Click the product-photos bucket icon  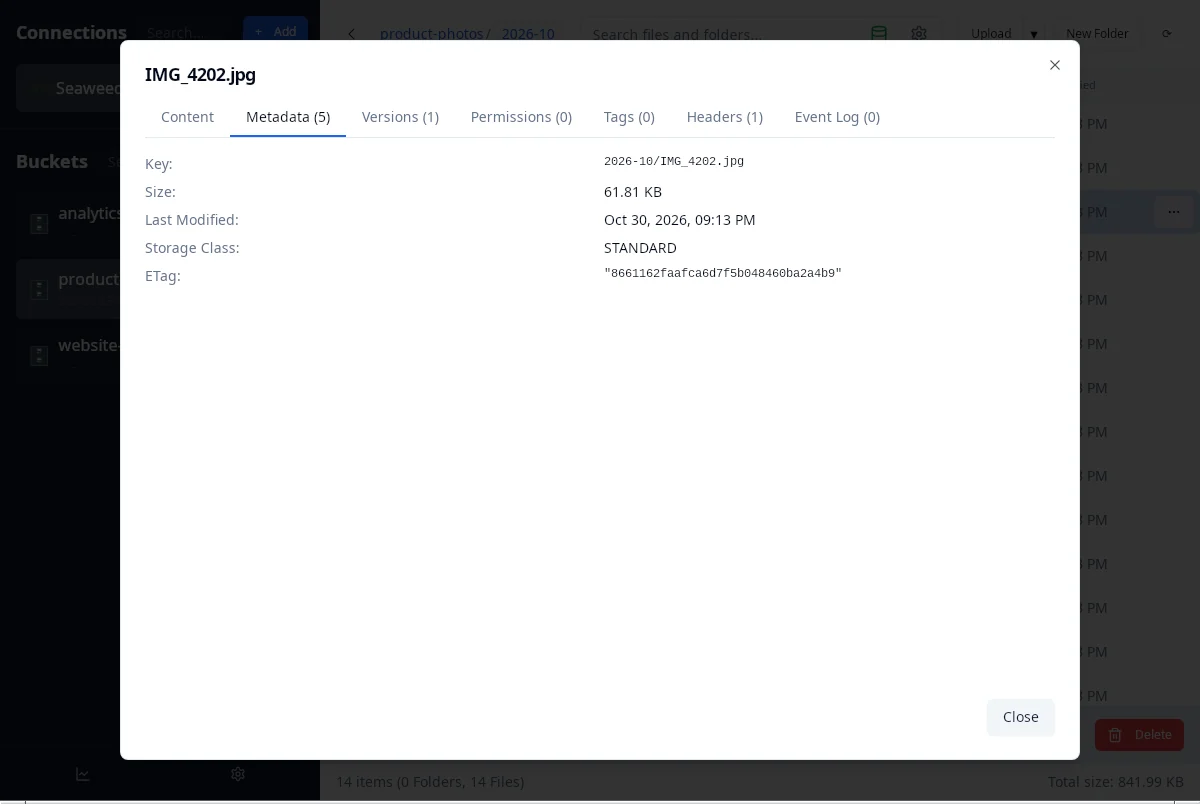(x=39, y=290)
